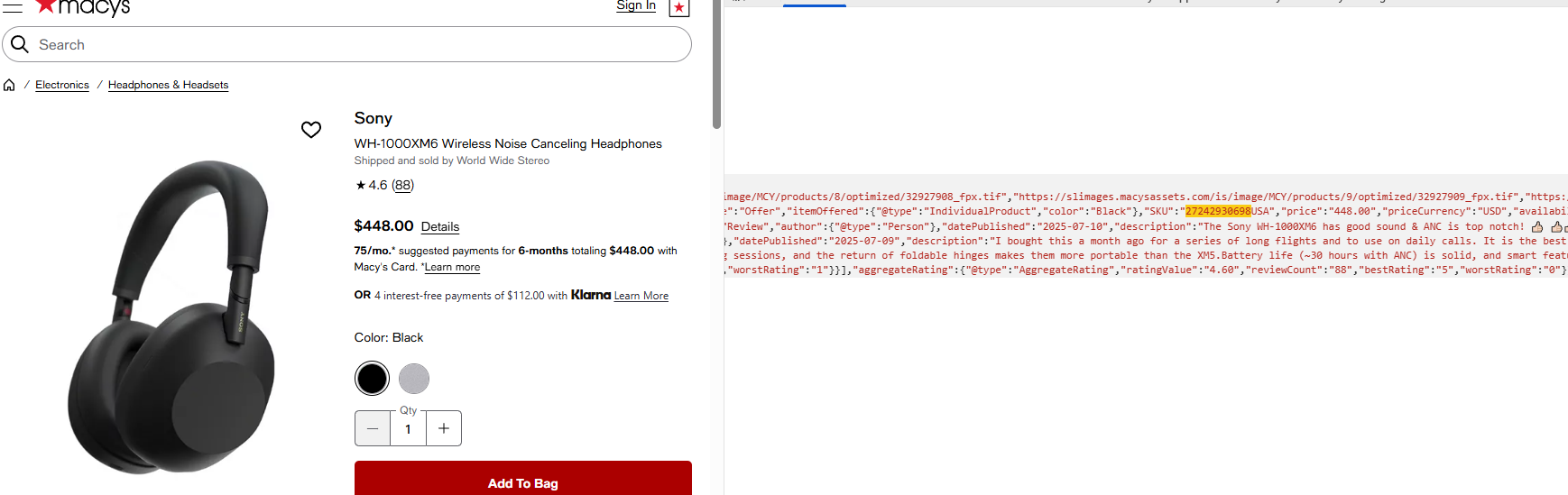Click the Sony headphones product image

171,316
